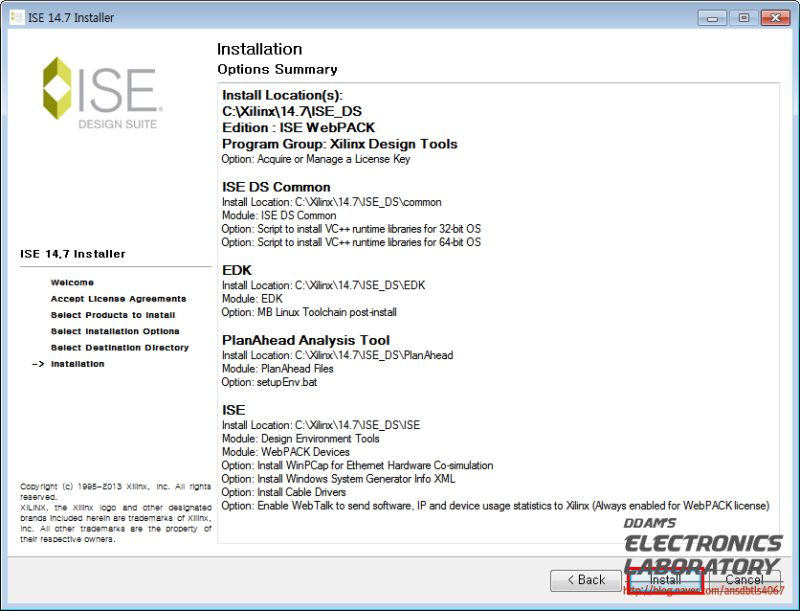The height and width of the screenshot is (611, 800).
Task: Click the Install button
Action: coord(665,580)
